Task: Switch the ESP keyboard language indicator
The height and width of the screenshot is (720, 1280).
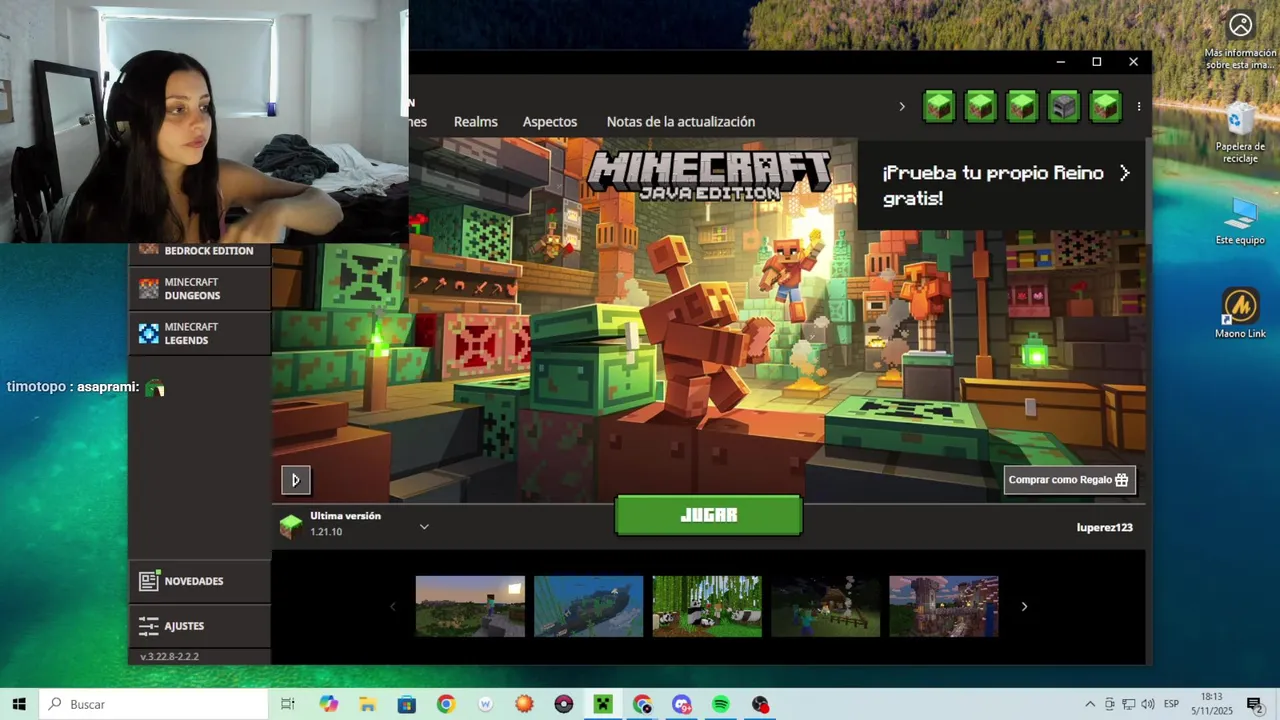Action: [x=1171, y=704]
